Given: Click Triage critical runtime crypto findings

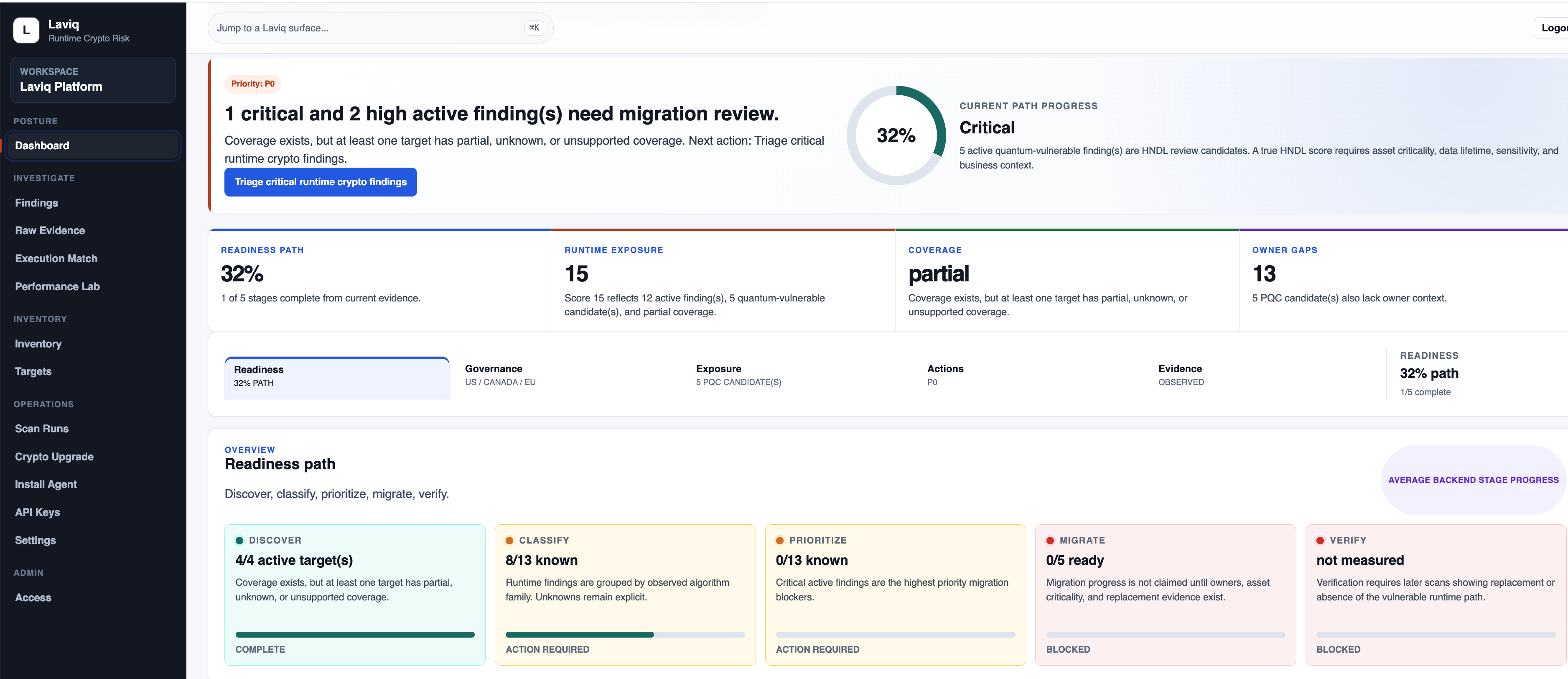Looking at the screenshot, I should 321,182.
